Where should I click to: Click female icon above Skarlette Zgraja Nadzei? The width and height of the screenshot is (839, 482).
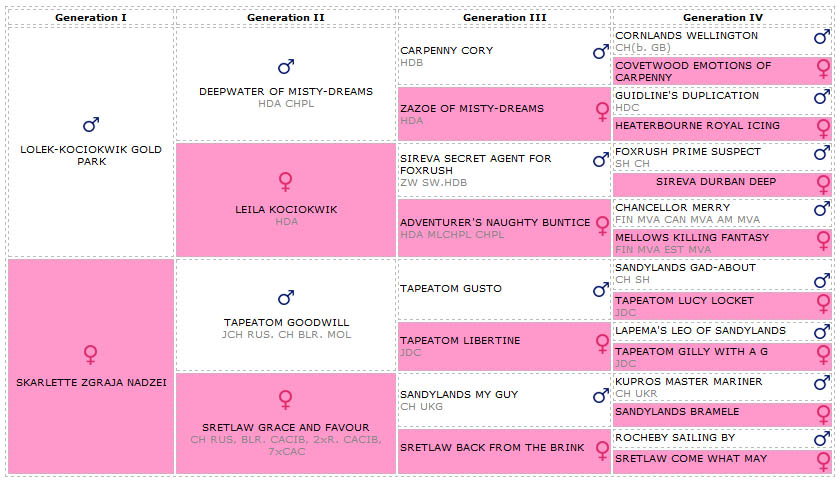[x=91, y=355]
